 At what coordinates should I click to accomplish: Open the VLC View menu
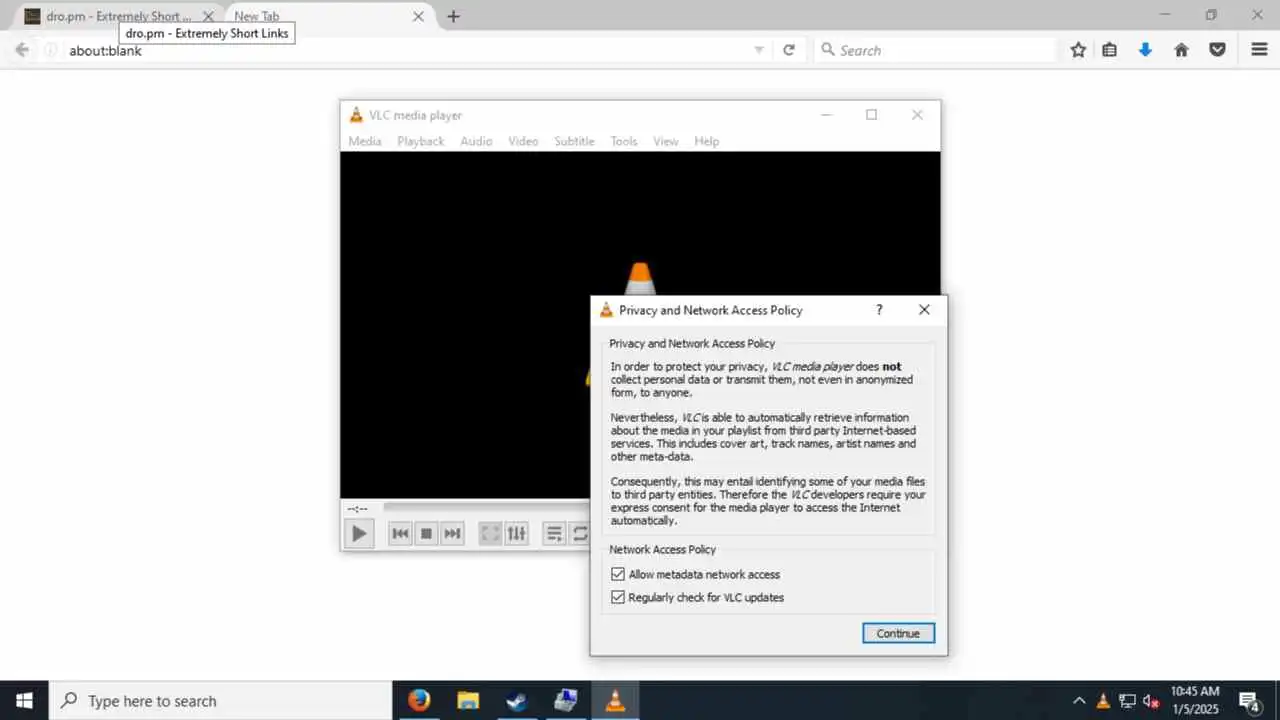(x=666, y=141)
